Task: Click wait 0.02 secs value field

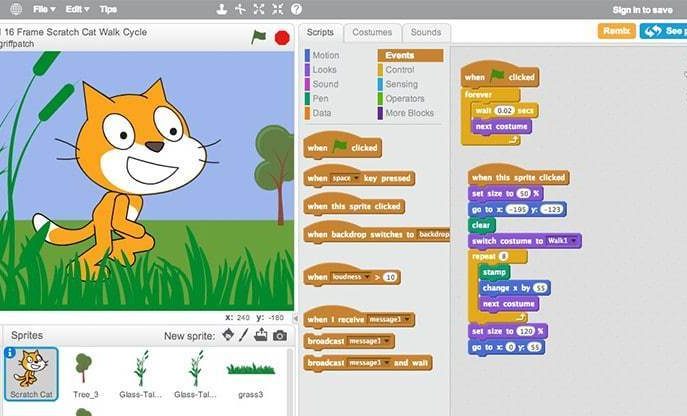Action: (x=504, y=111)
